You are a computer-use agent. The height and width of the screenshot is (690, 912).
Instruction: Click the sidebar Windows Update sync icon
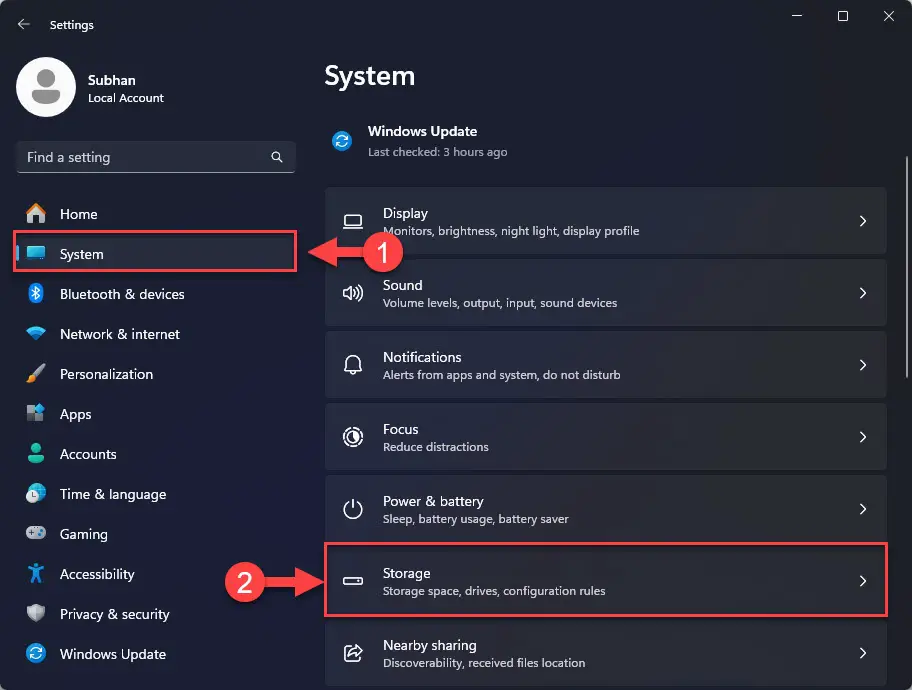[36, 653]
